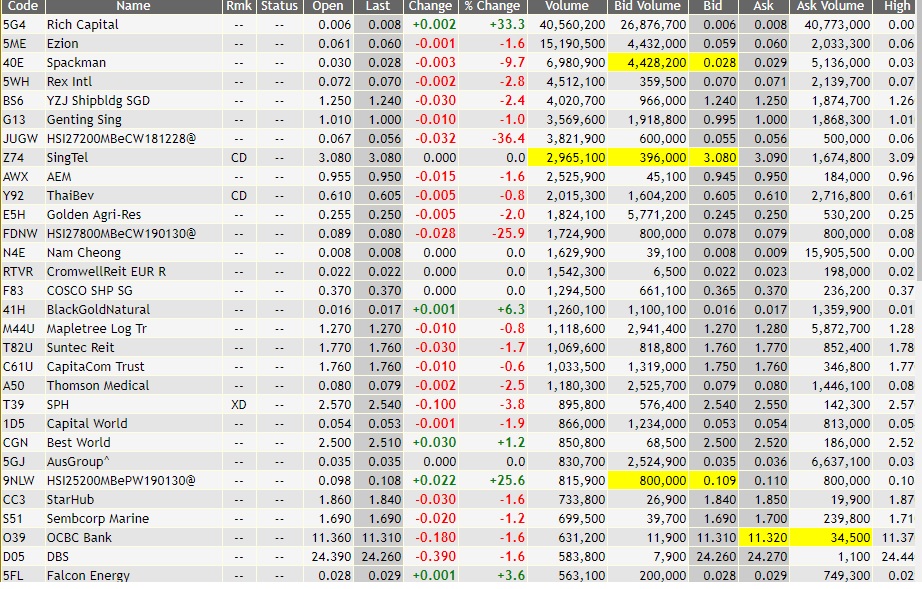This screenshot has height=589, width=922.
Task: Sort by the % Change column header
Action: (492, 6)
